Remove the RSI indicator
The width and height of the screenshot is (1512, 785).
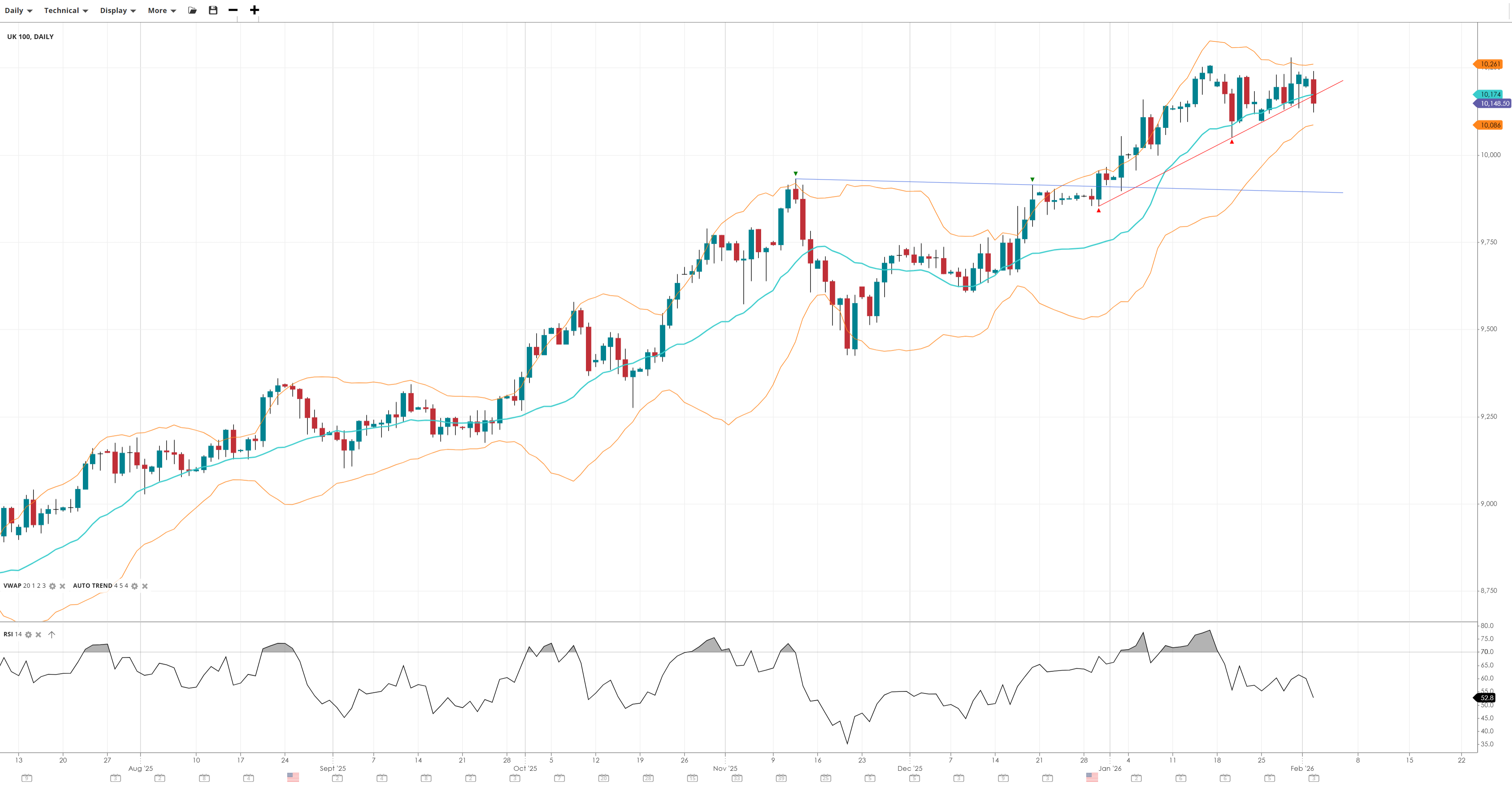coord(39,635)
